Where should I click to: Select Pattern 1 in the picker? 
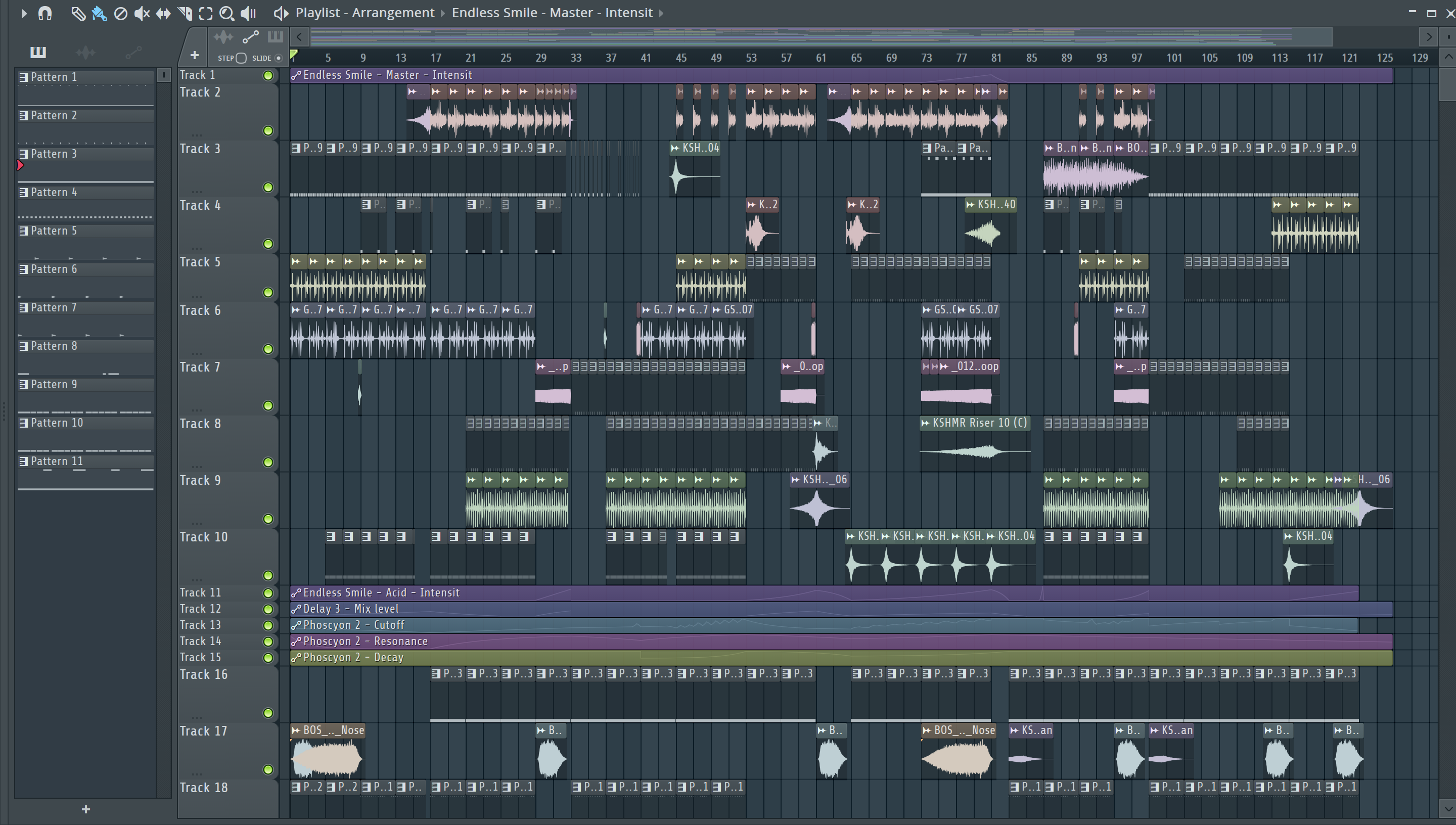pyautogui.click(x=85, y=77)
